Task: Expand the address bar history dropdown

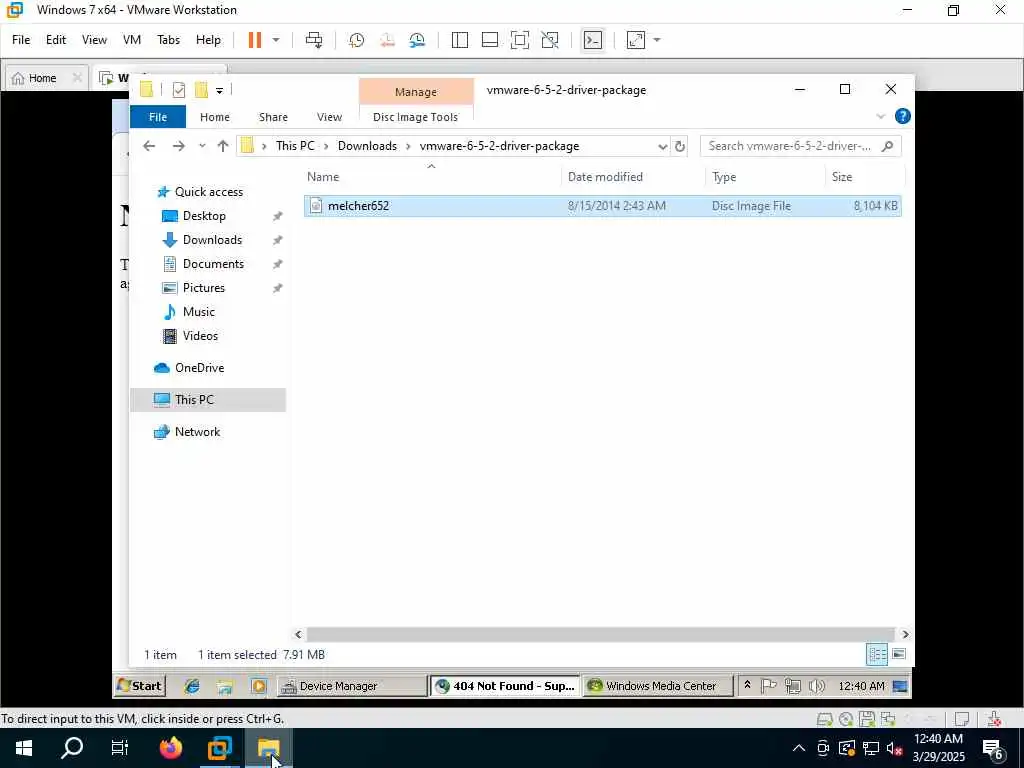Action: click(x=662, y=146)
